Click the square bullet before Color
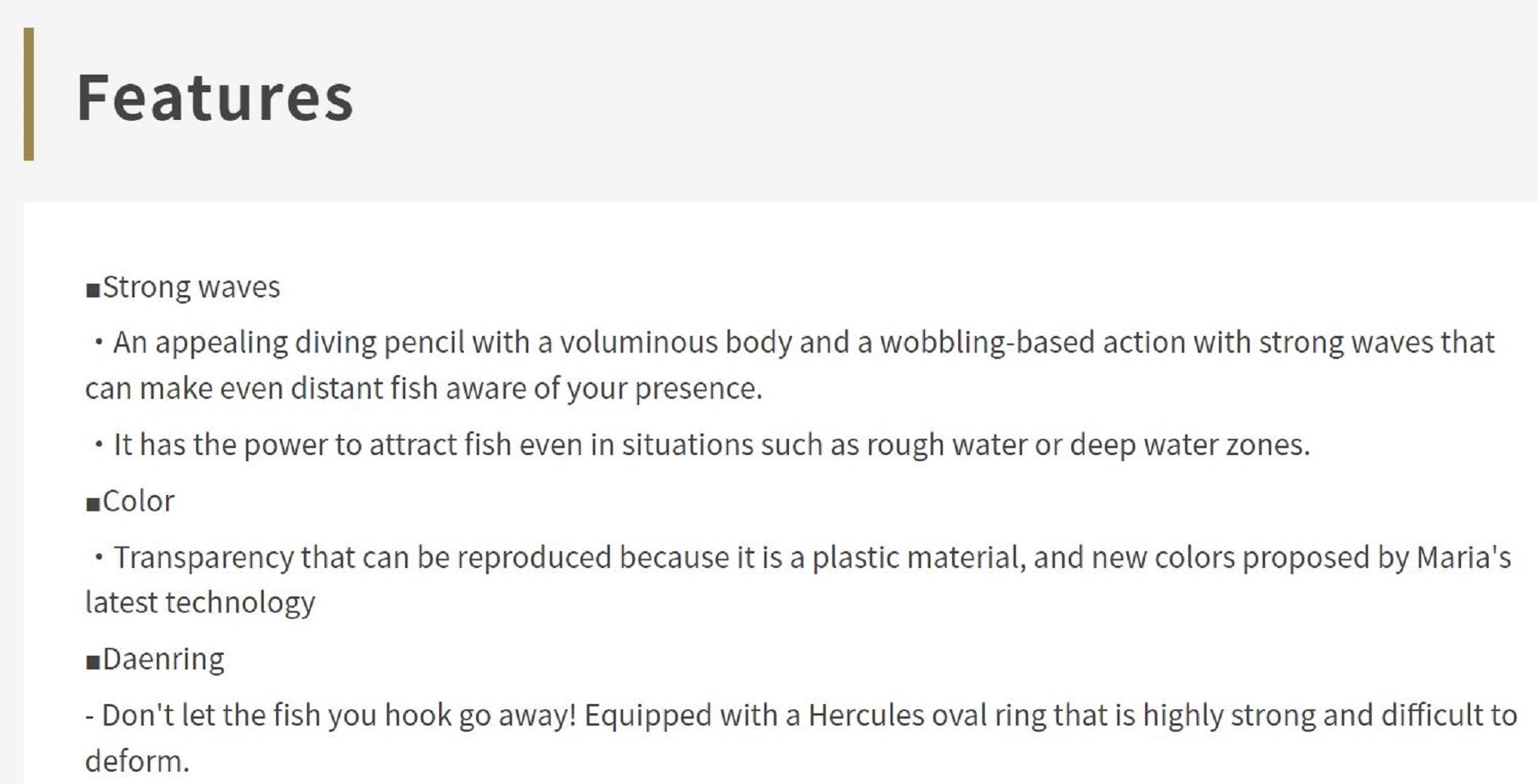The height and width of the screenshot is (784, 1538). tap(93, 504)
